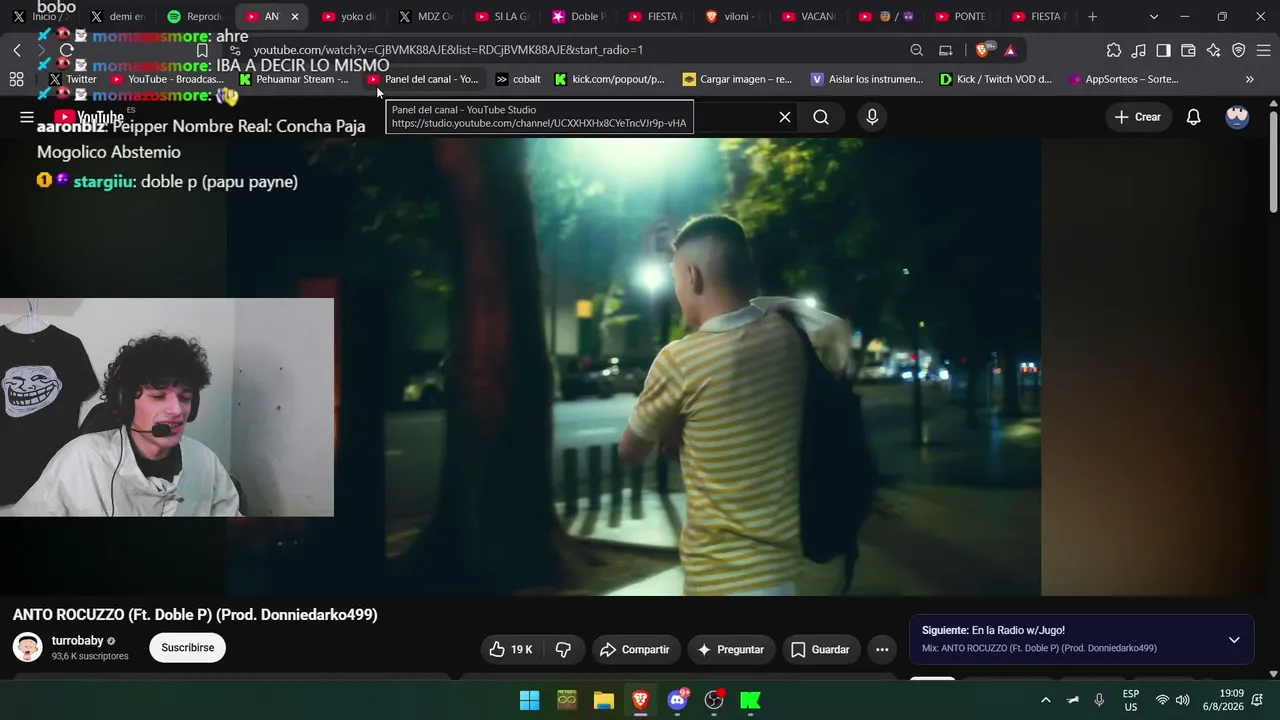Go to the YouTube home logo
This screenshot has width=1280, height=720.
tap(89, 117)
